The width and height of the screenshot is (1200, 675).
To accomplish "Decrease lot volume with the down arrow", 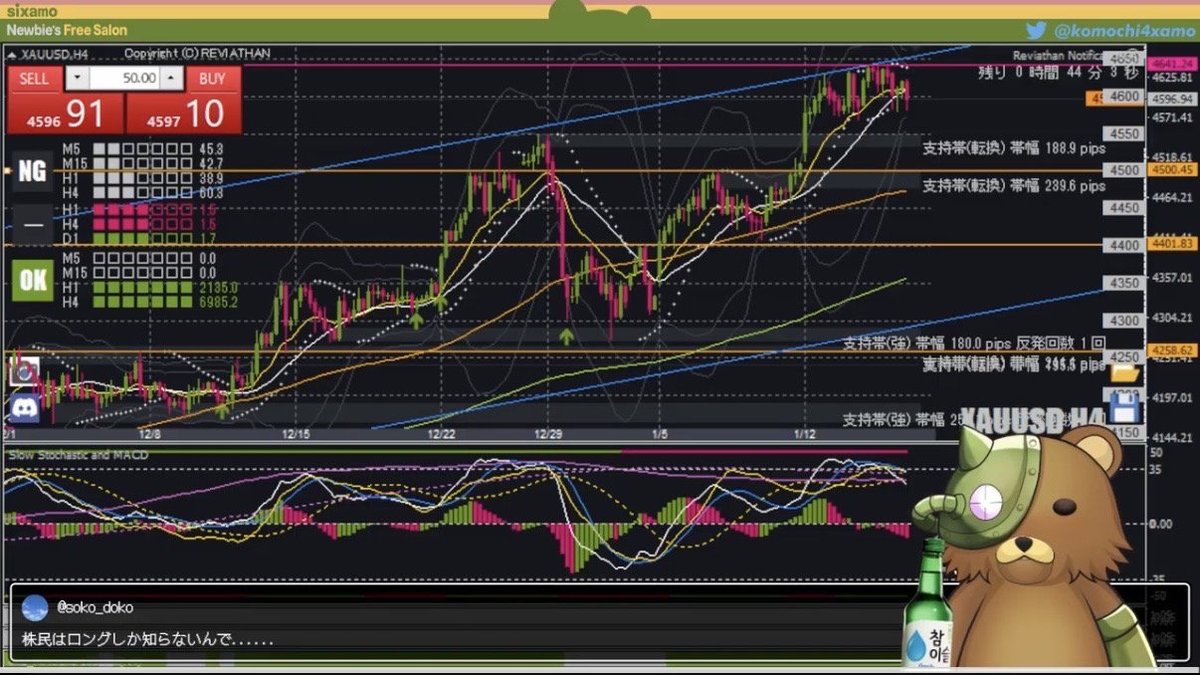I will click(x=77, y=78).
